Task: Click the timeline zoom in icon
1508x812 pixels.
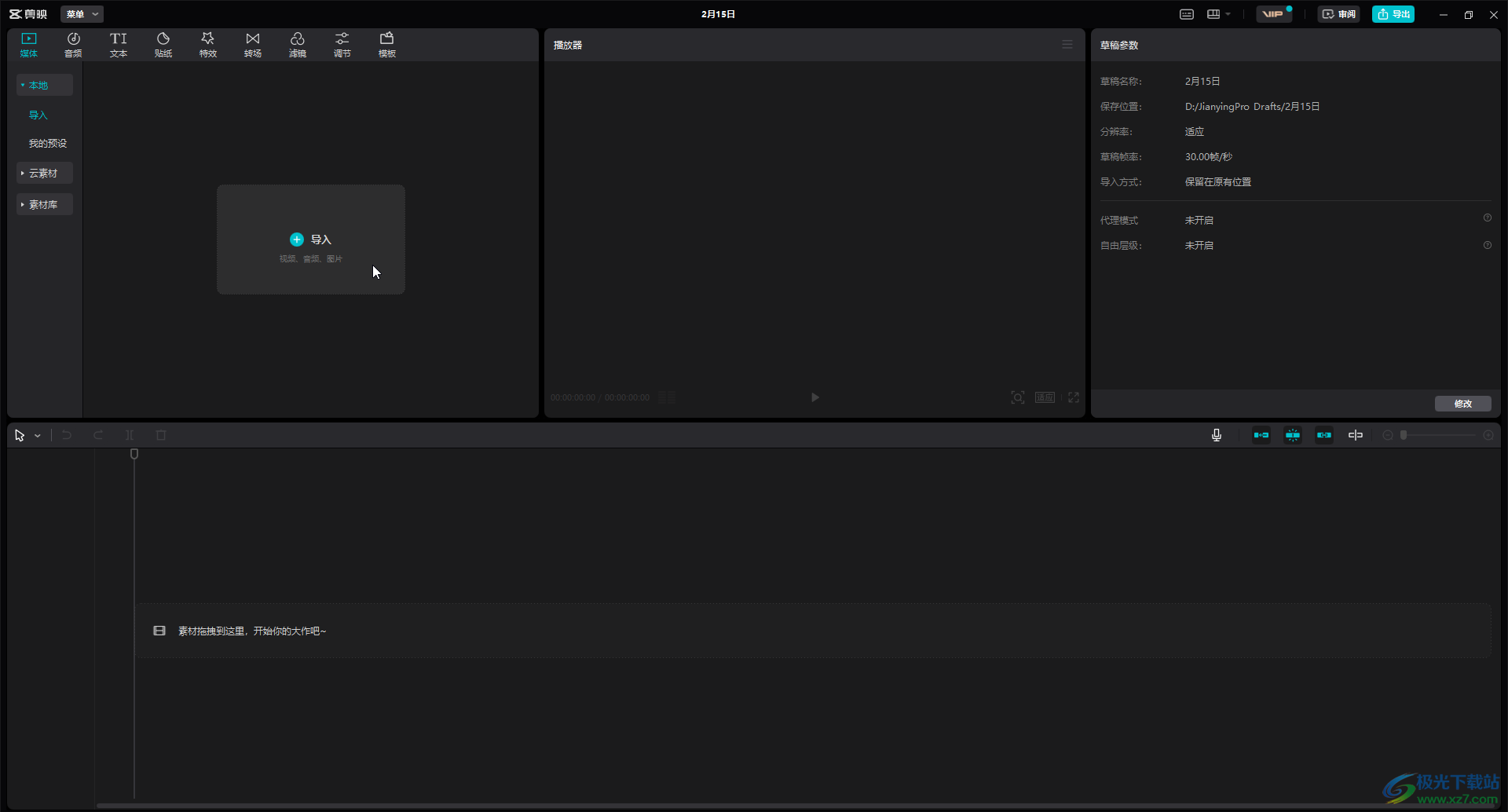Action: click(1488, 435)
